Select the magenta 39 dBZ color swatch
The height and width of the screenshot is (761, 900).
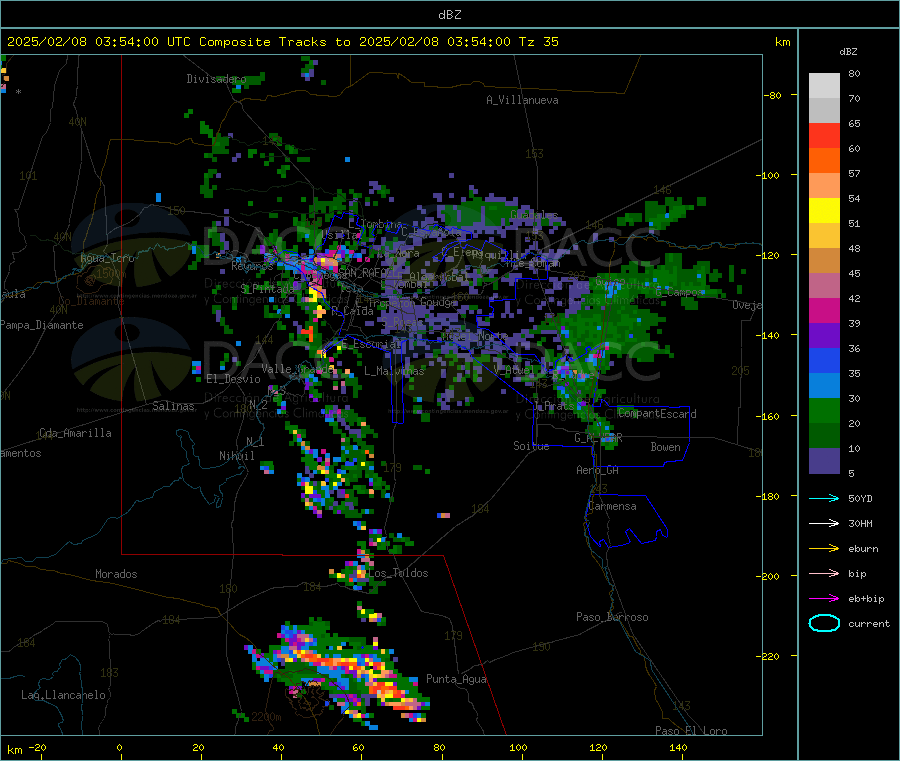[824, 310]
